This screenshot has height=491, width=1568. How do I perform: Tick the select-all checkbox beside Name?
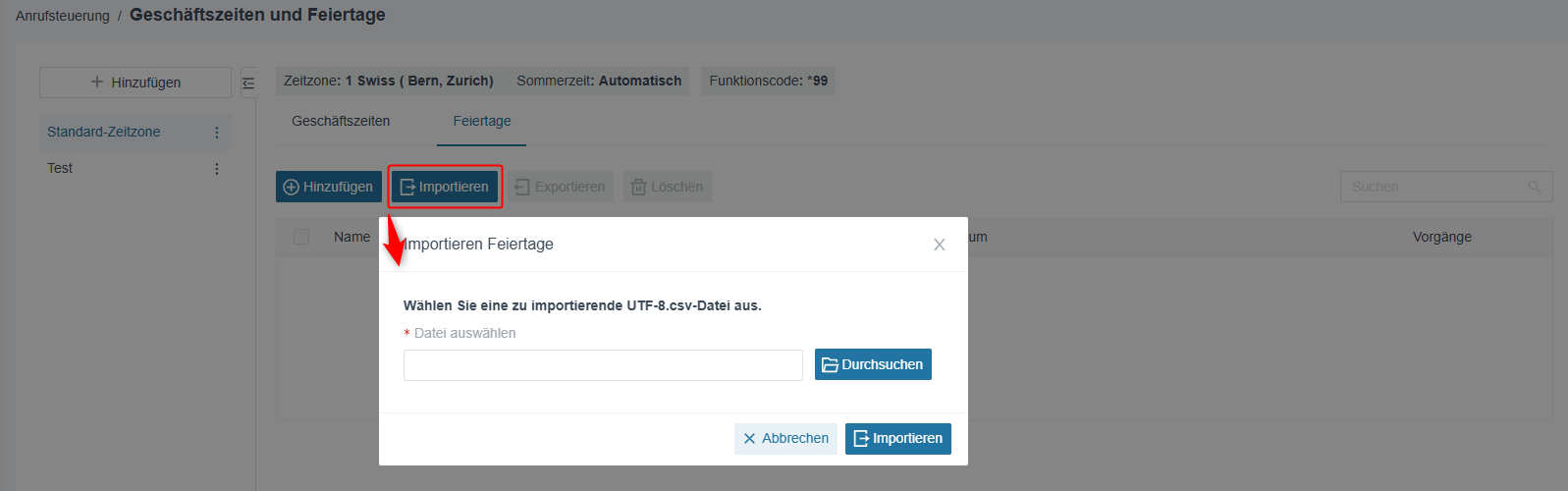pos(301,237)
